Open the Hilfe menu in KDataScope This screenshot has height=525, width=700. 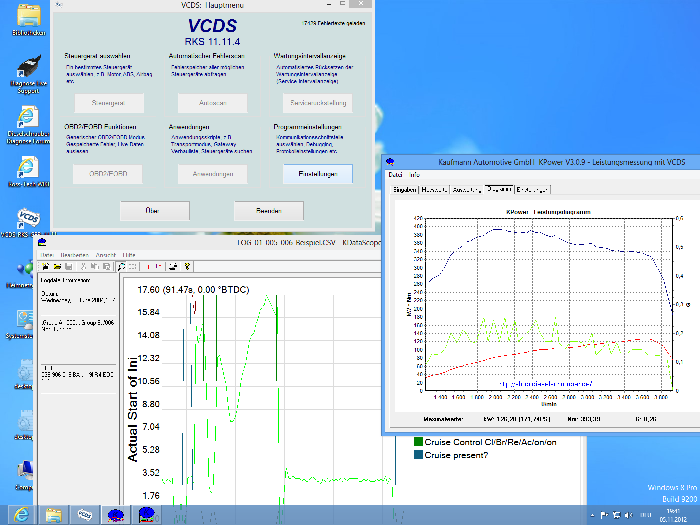(x=129, y=255)
